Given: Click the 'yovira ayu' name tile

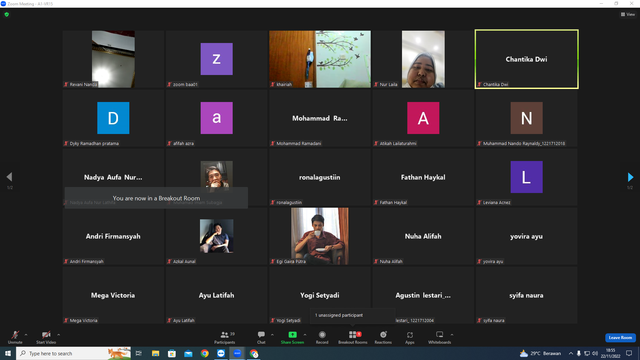Looking at the screenshot, I should (527, 236).
